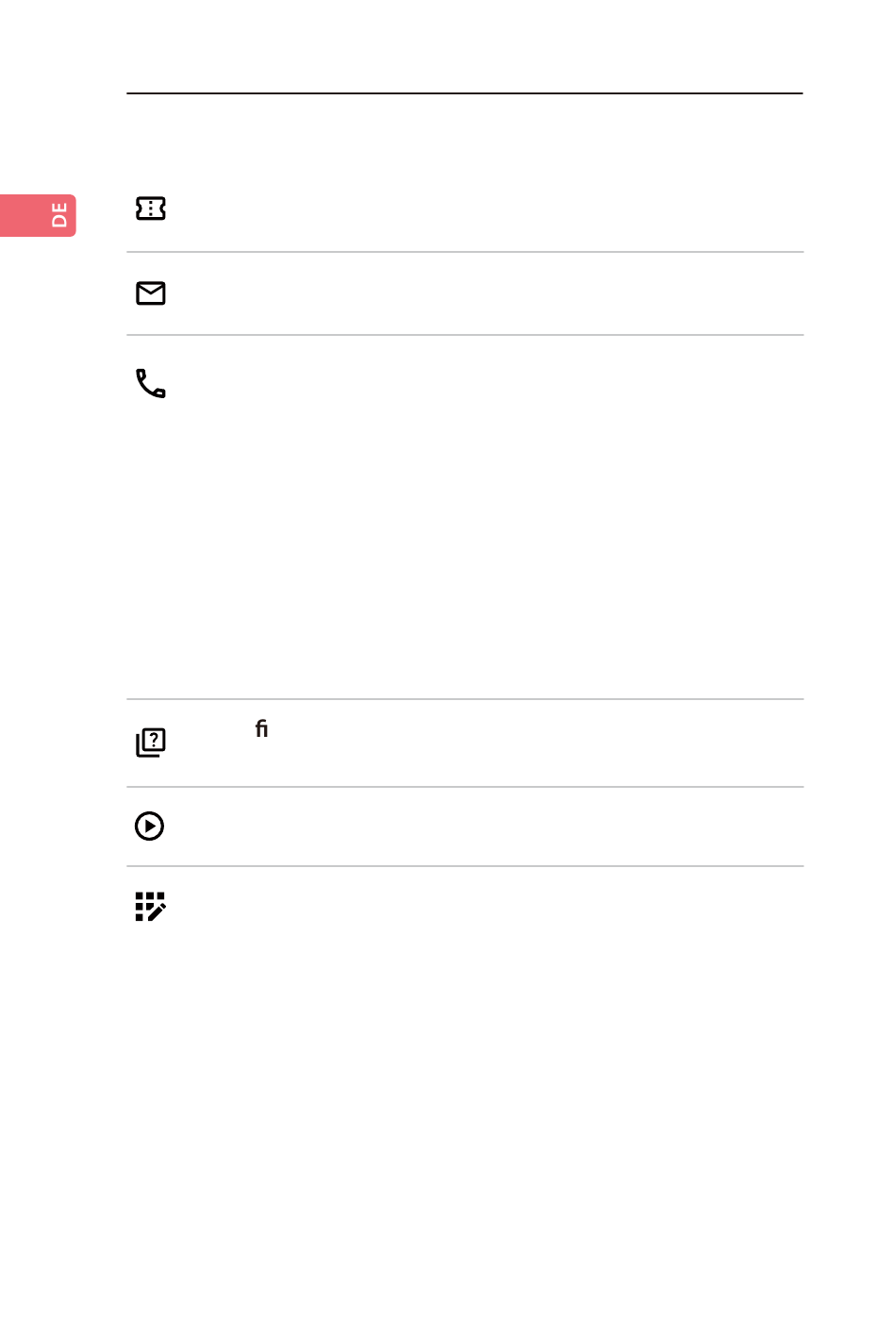Image resolution: width=896 pixels, height=1319 pixels.
Task: Open the email envelope icon
Action: coord(151,293)
